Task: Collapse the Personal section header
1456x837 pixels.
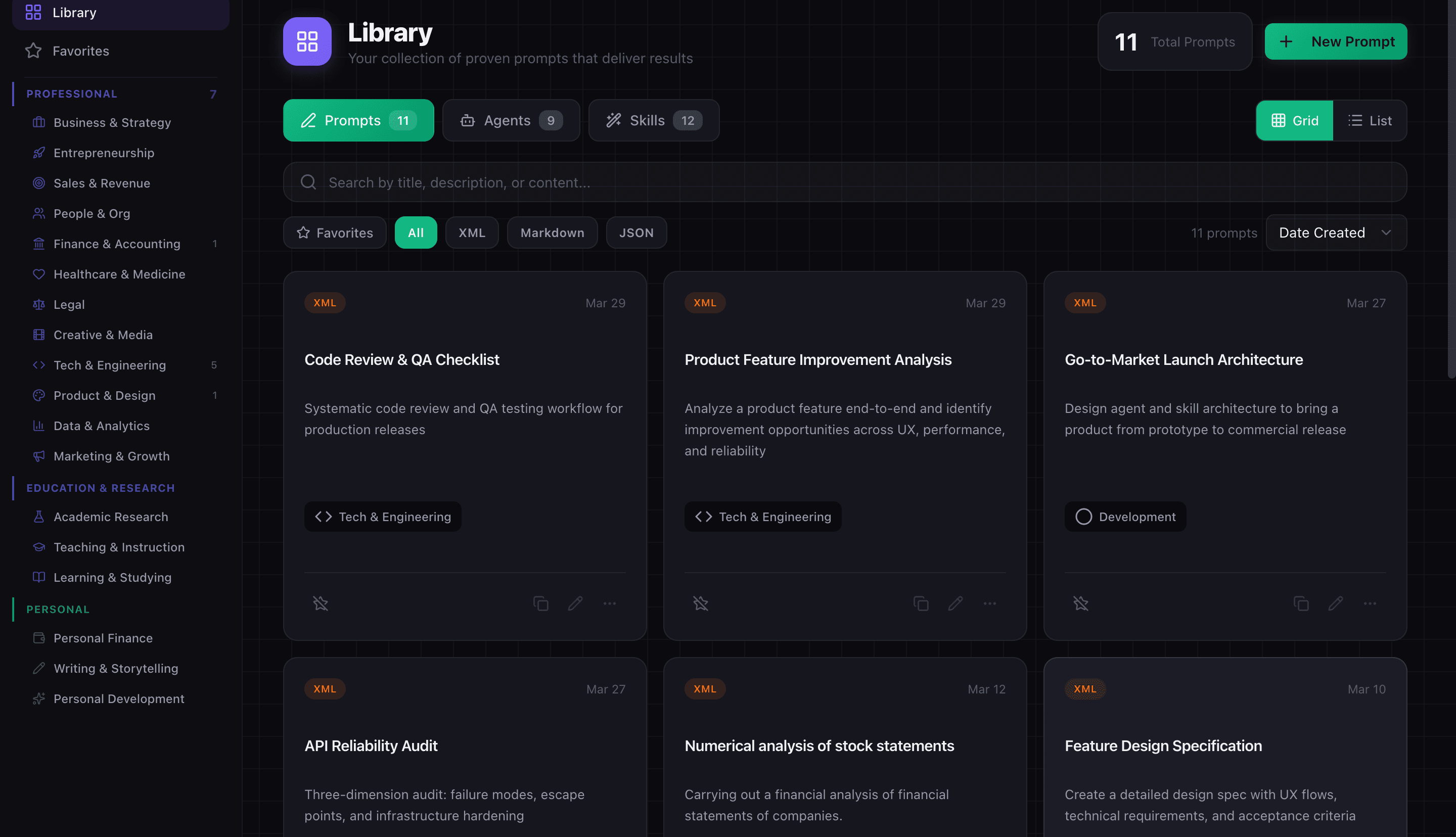Action: (120, 609)
